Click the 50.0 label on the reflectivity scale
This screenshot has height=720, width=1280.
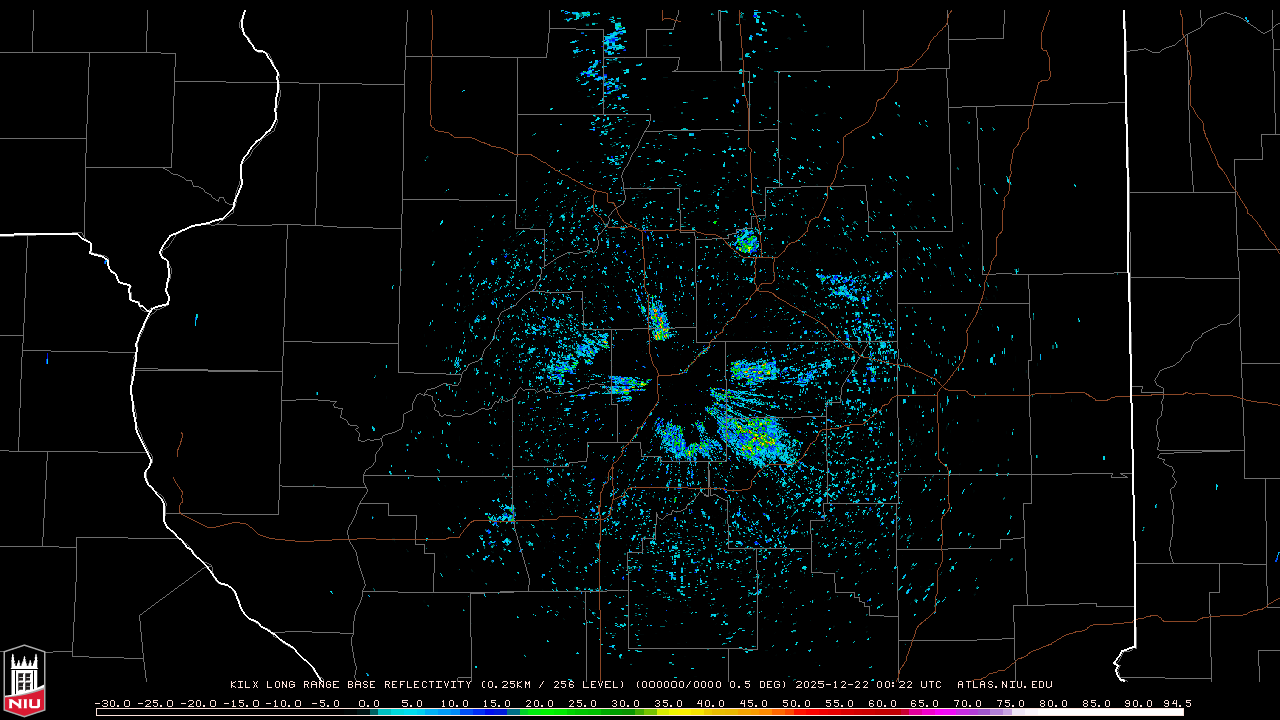click(796, 703)
